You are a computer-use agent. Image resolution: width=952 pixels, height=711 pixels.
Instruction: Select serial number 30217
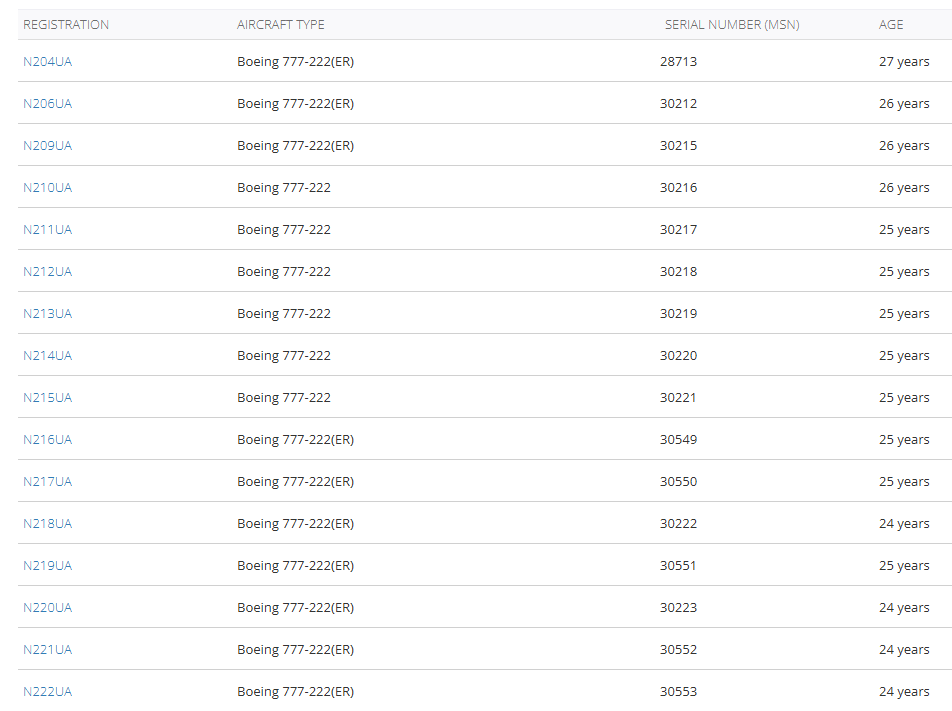pyautogui.click(x=678, y=230)
